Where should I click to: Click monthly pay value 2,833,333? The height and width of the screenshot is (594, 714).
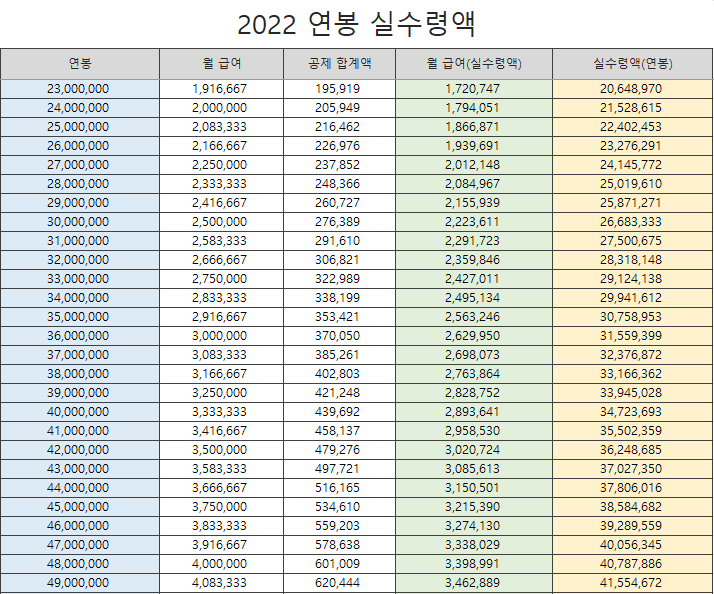coord(219,298)
